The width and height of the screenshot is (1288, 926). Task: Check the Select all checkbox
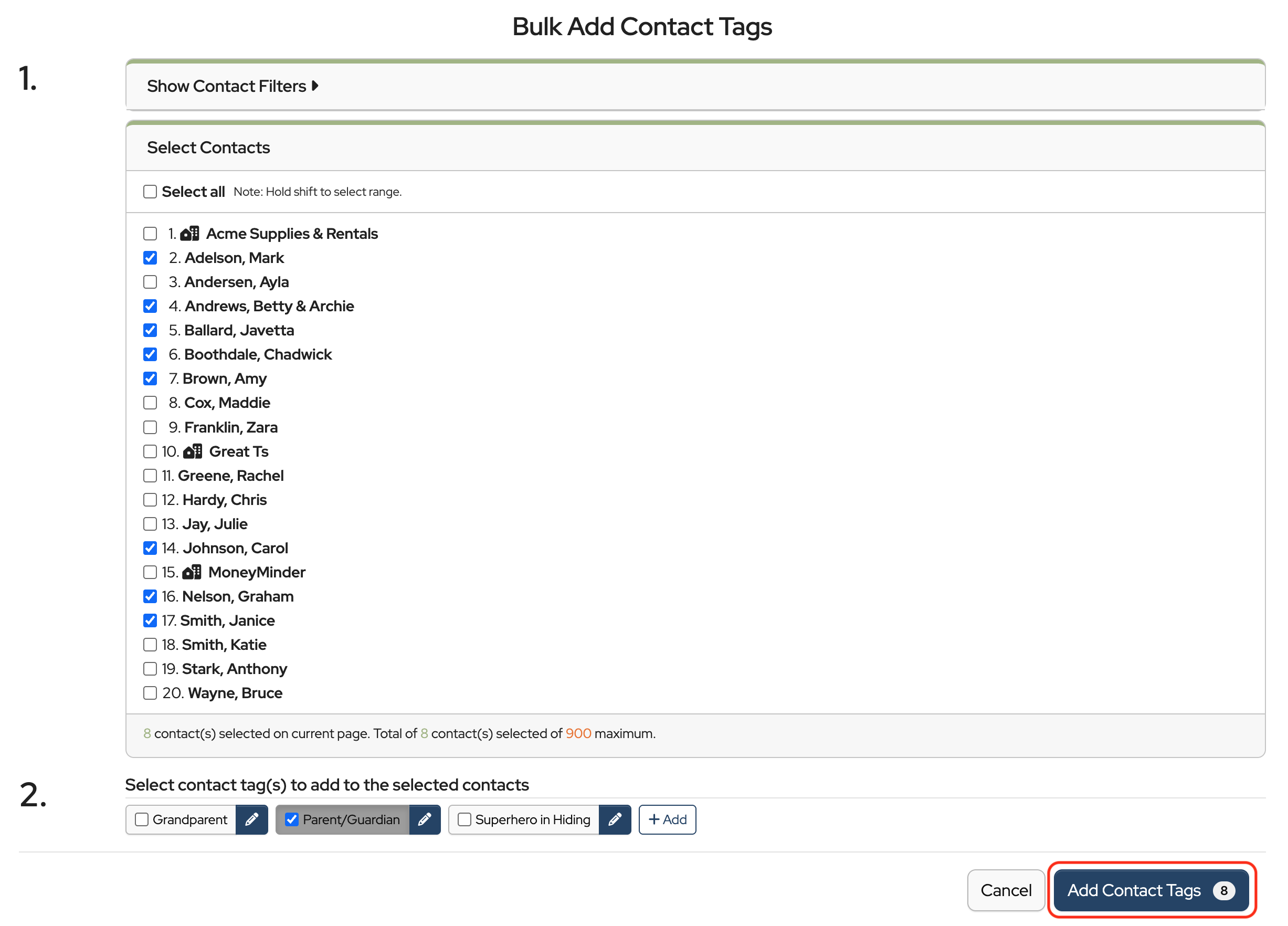click(150, 192)
